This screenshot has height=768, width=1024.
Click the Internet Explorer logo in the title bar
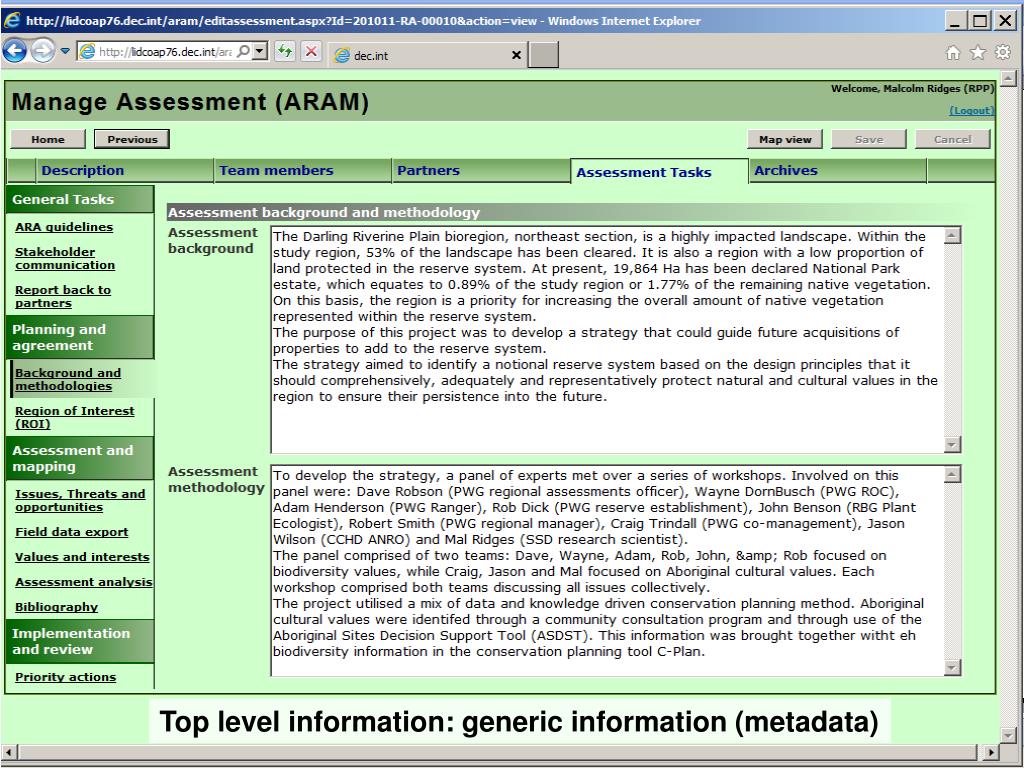point(12,20)
